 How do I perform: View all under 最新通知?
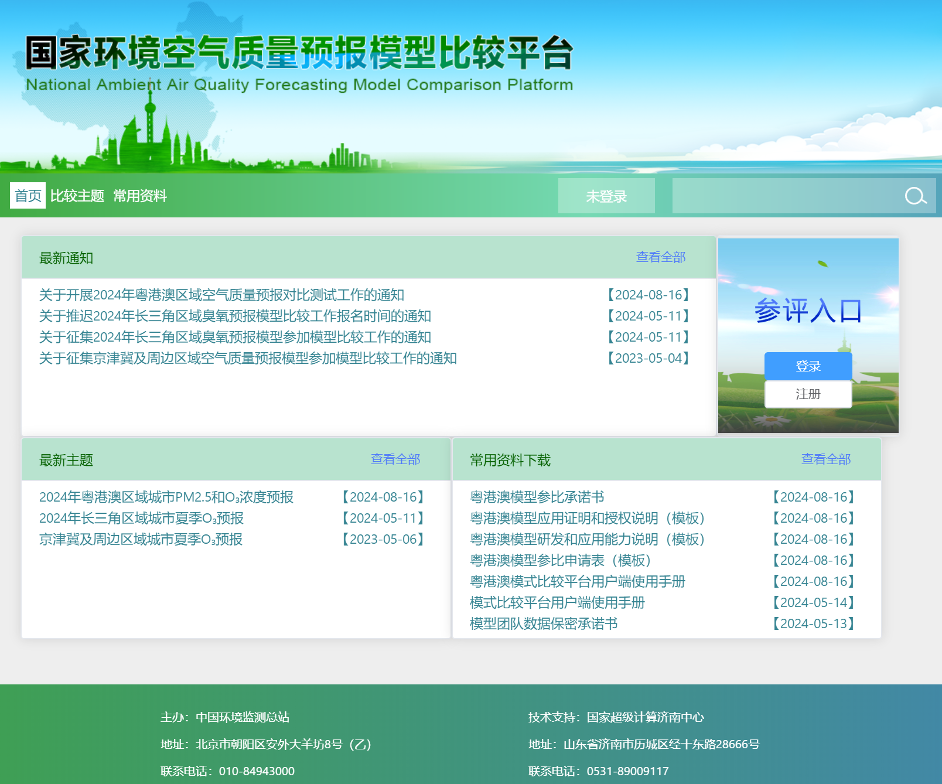pos(661,257)
